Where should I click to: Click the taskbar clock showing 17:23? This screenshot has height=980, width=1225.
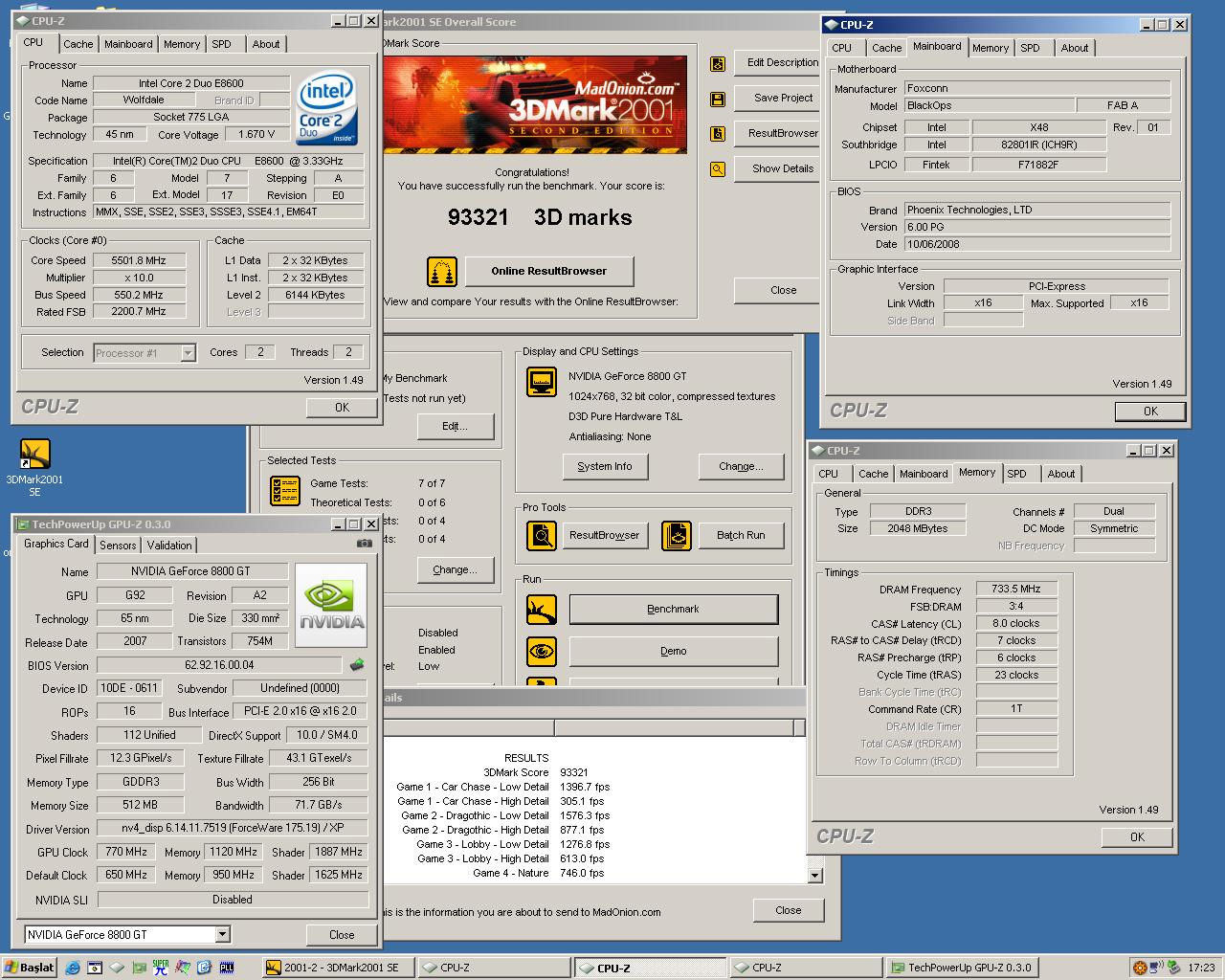(x=1201, y=968)
